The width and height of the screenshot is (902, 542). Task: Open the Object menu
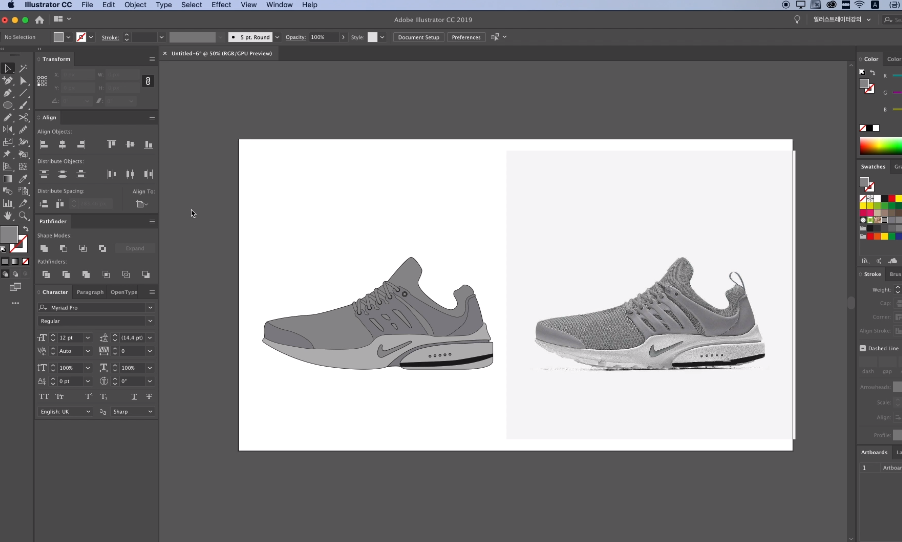135,5
